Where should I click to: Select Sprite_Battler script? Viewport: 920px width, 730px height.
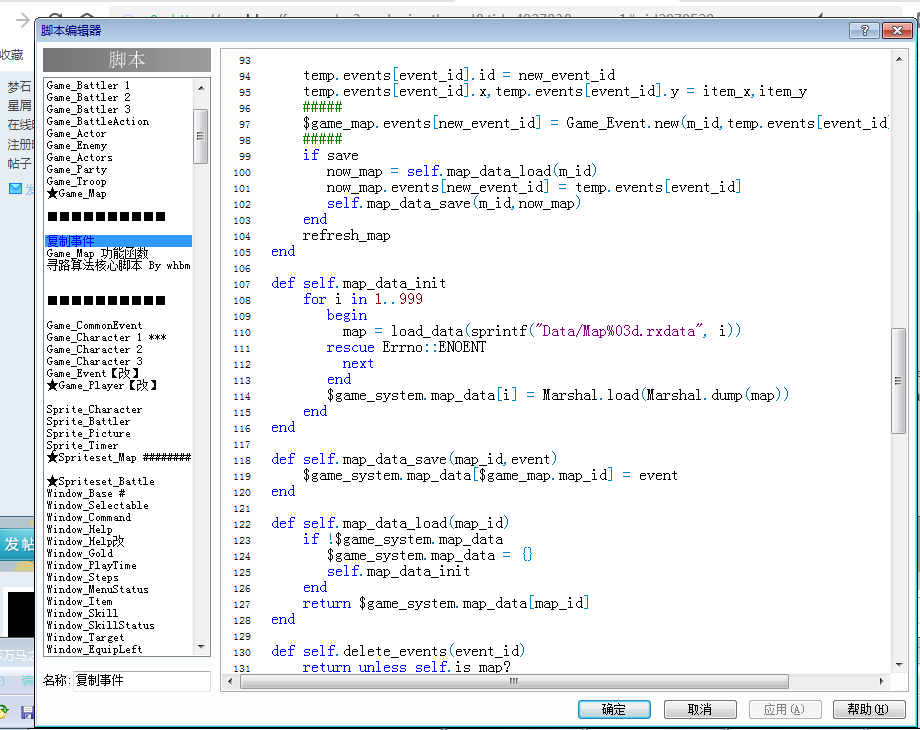click(x=89, y=421)
